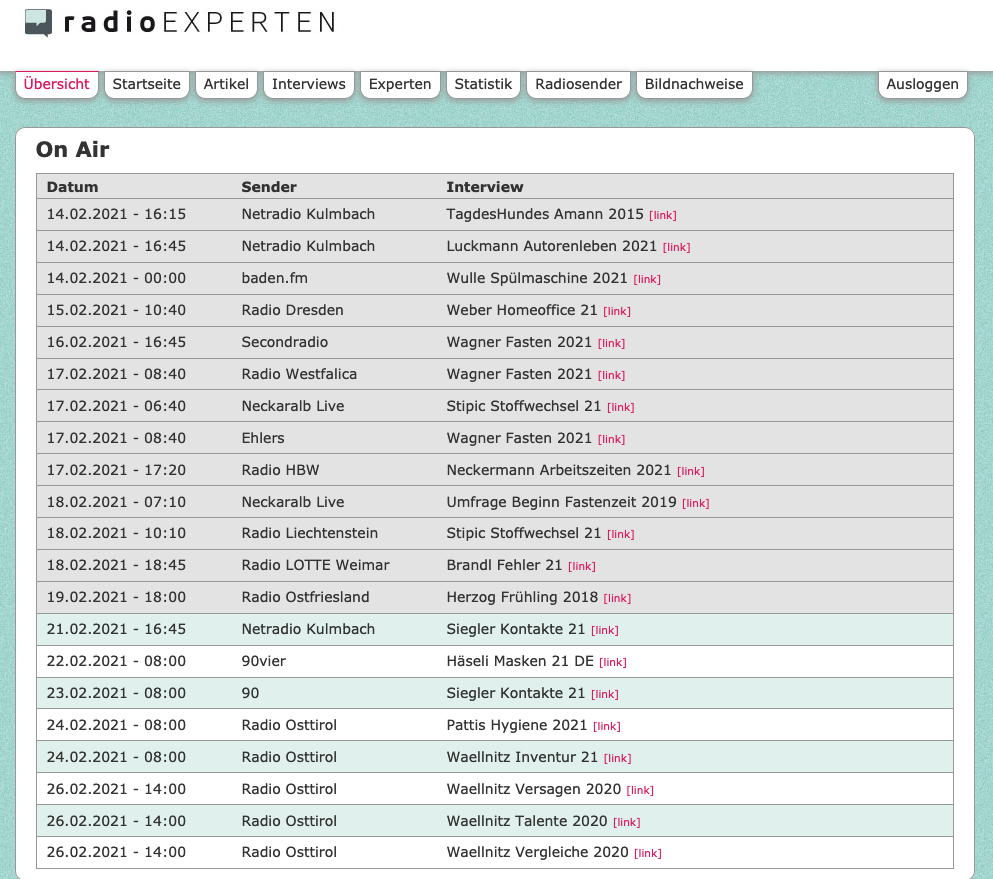This screenshot has width=993, height=879.
Task: Open link for Weber Homeoffice 21
Action: tap(617, 312)
